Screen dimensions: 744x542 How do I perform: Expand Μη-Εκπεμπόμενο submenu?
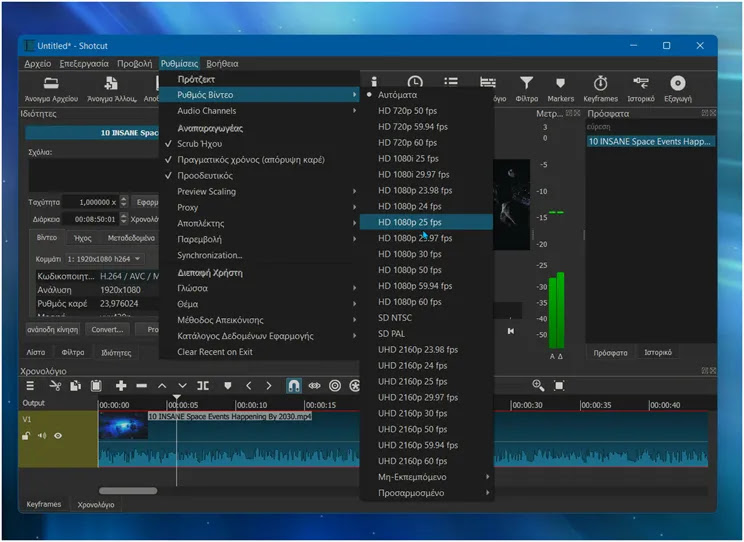click(x=427, y=477)
